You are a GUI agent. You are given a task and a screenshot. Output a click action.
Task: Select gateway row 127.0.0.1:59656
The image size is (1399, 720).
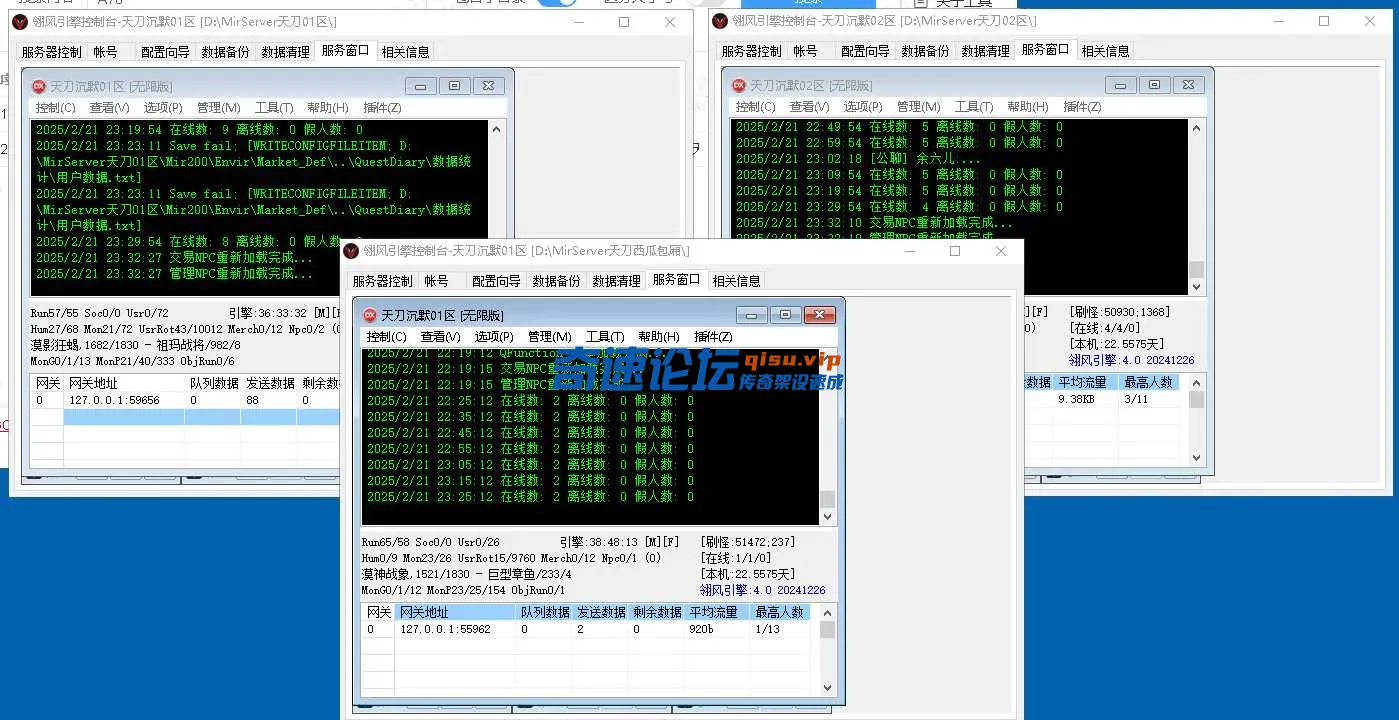click(185, 400)
